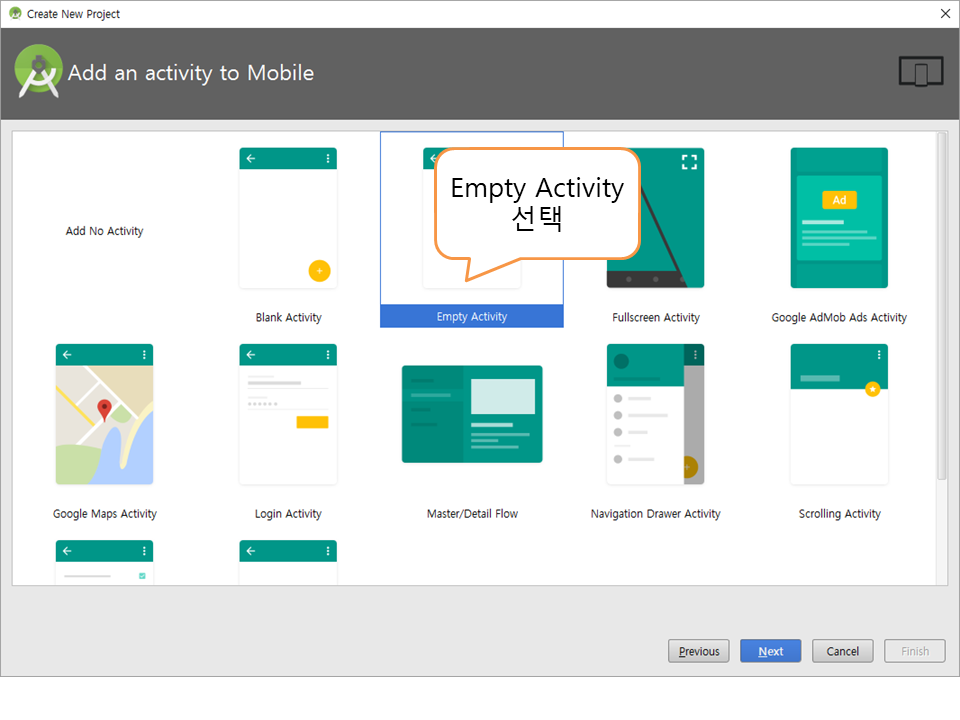Select the Master/Detail Flow template image
Viewport: 960px width, 720px height.
point(472,414)
